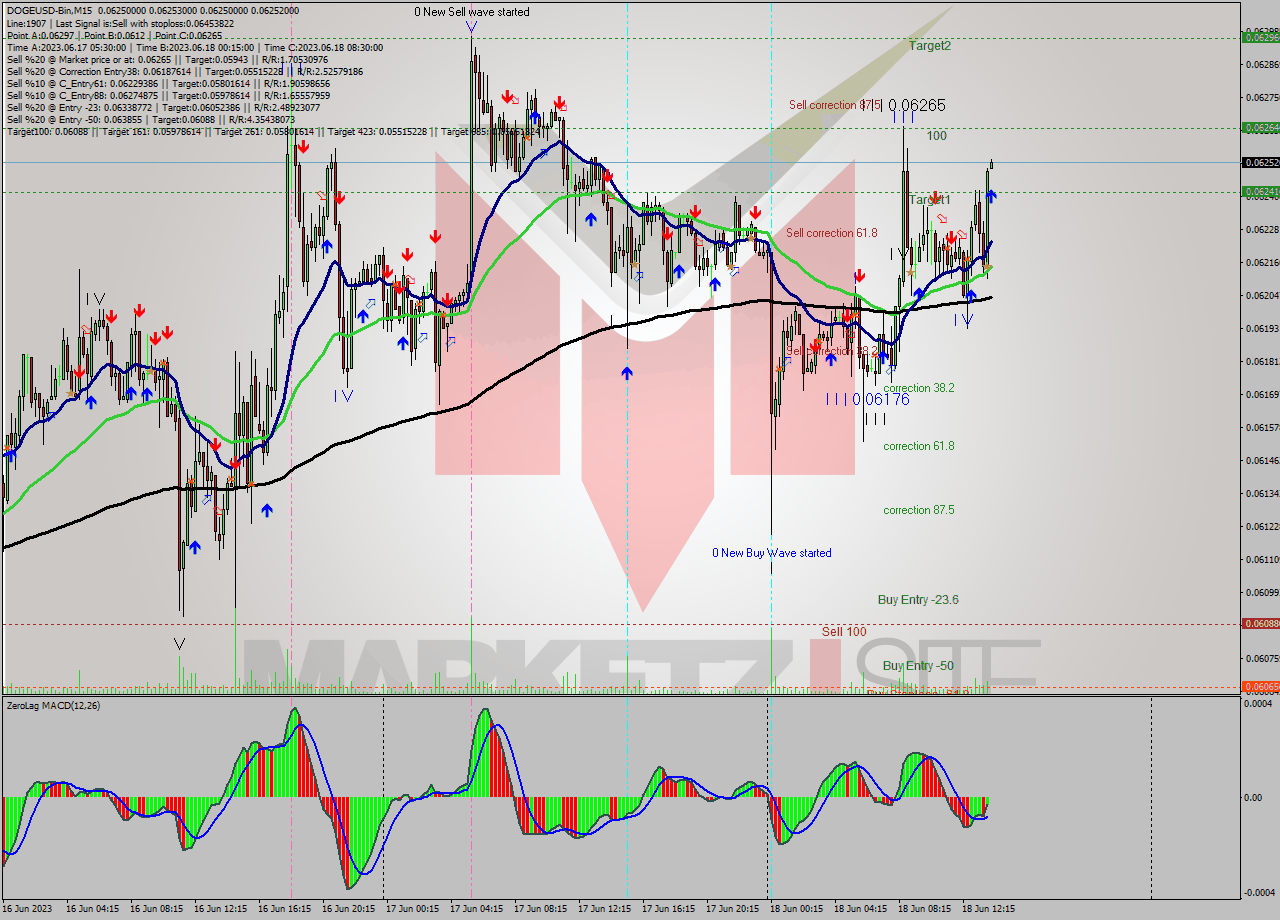Click the black current price tag 0.06252
The height and width of the screenshot is (920, 1280).
(x=1260, y=162)
